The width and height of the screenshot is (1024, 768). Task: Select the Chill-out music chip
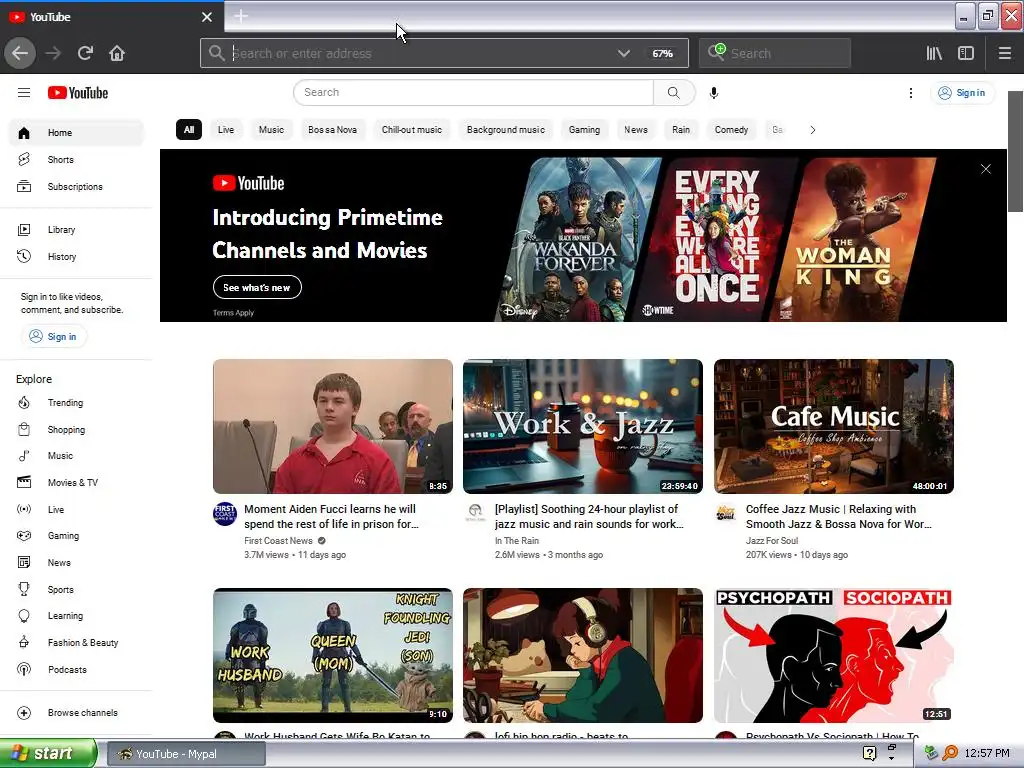point(411,130)
